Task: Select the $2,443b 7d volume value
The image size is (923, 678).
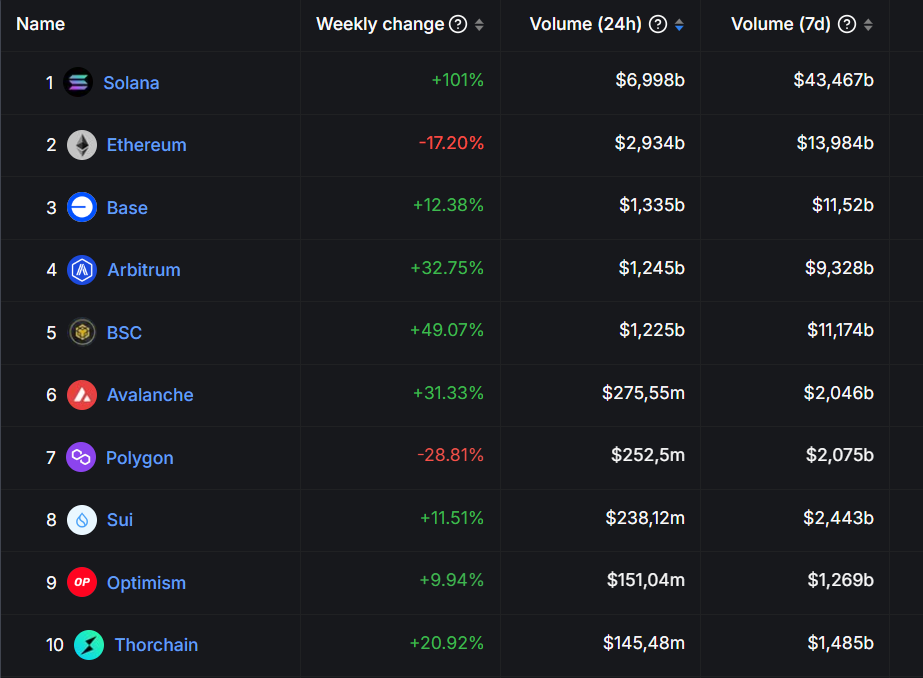Action: coord(839,518)
